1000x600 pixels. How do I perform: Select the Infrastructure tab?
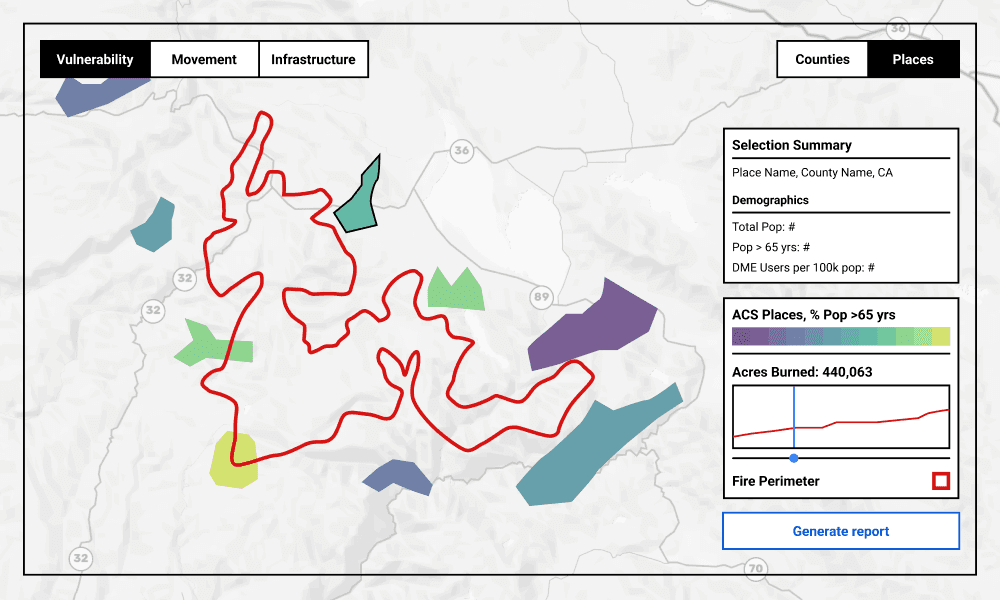click(313, 59)
